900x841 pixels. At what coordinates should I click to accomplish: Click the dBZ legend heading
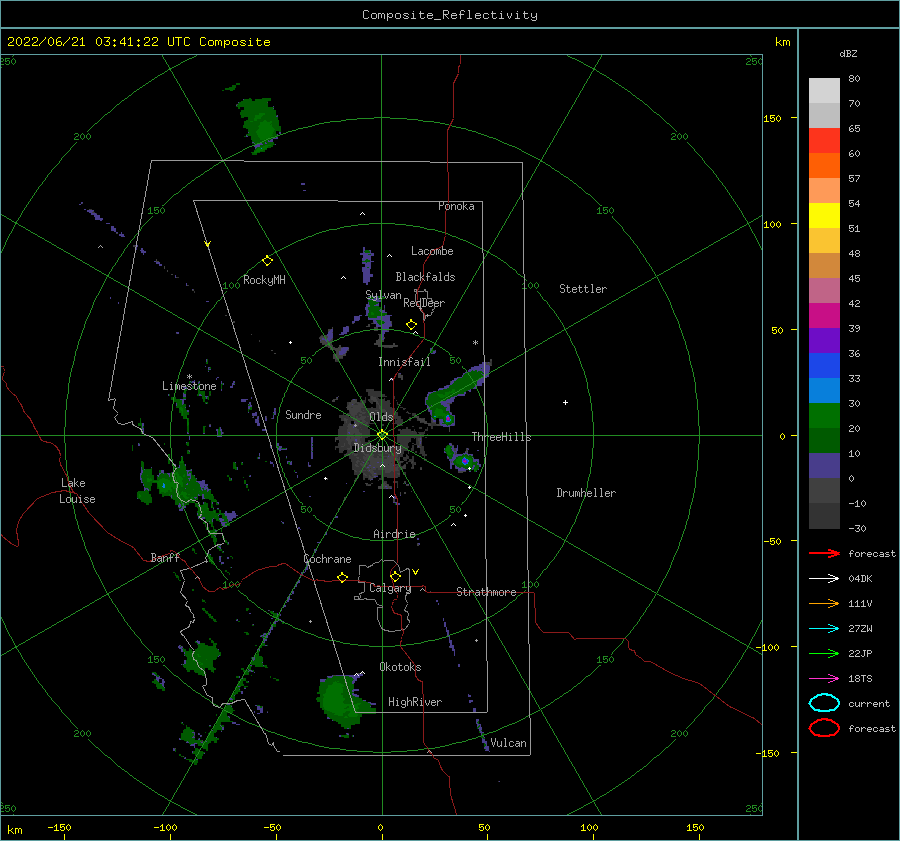point(848,53)
